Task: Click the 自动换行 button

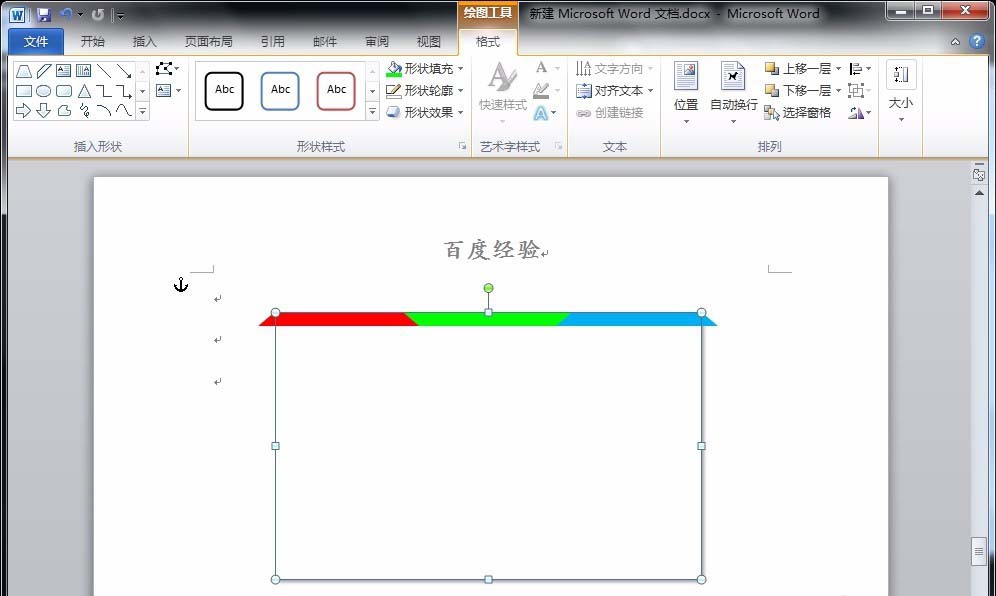Action: coord(733,93)
